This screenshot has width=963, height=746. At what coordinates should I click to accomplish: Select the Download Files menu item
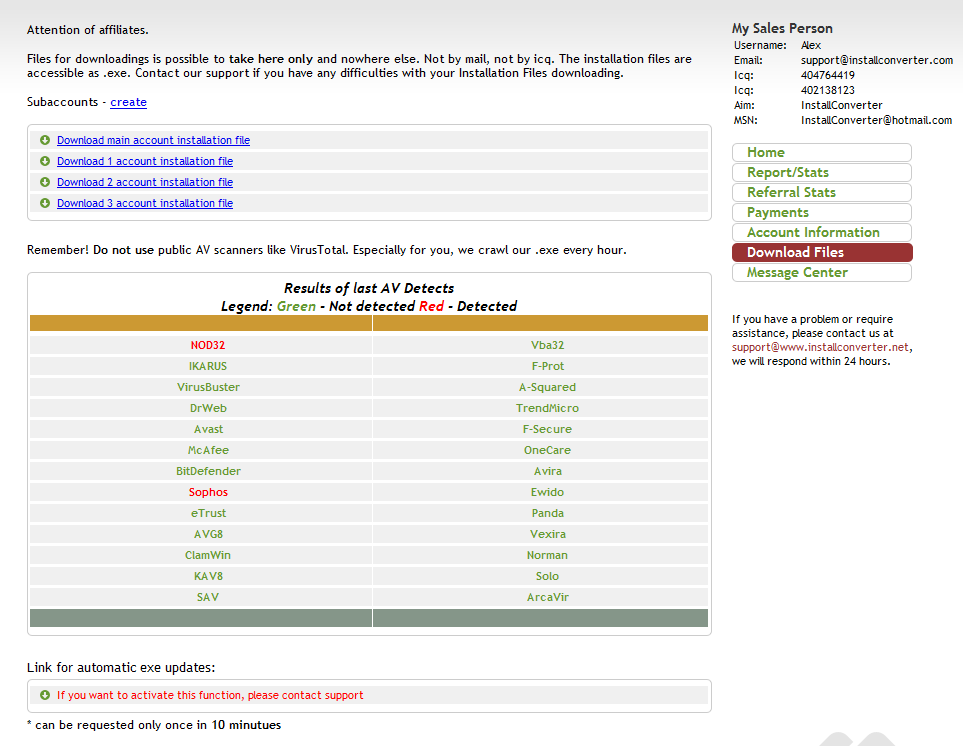coord(822,252)
